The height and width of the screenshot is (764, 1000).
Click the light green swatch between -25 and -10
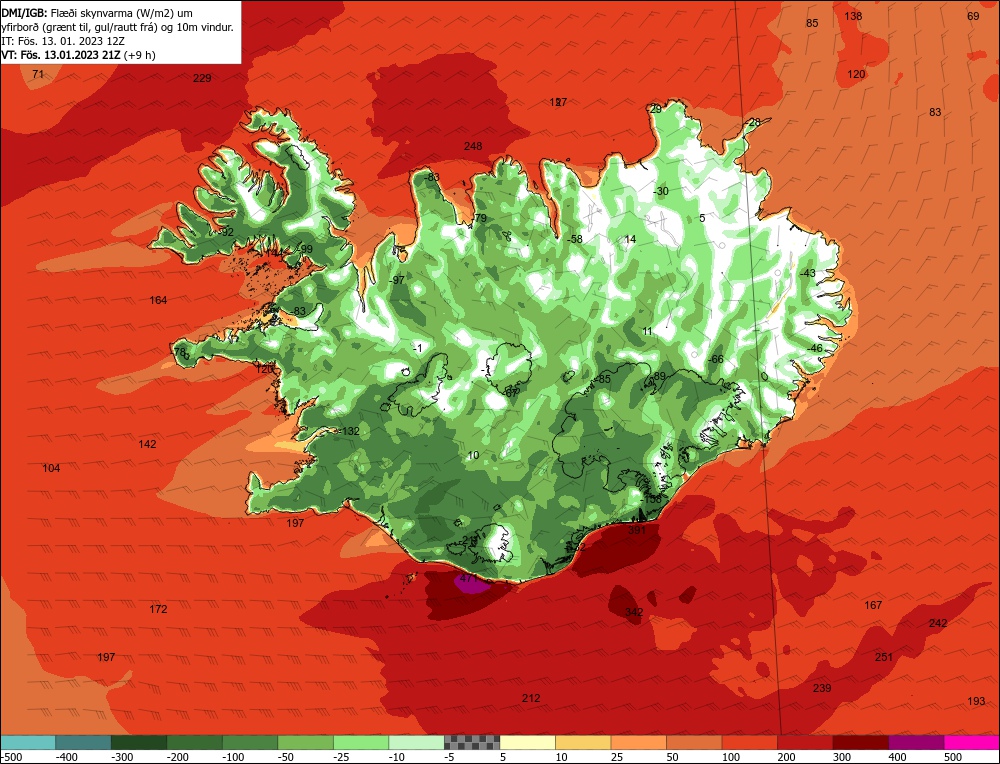(x=361, y=742)
